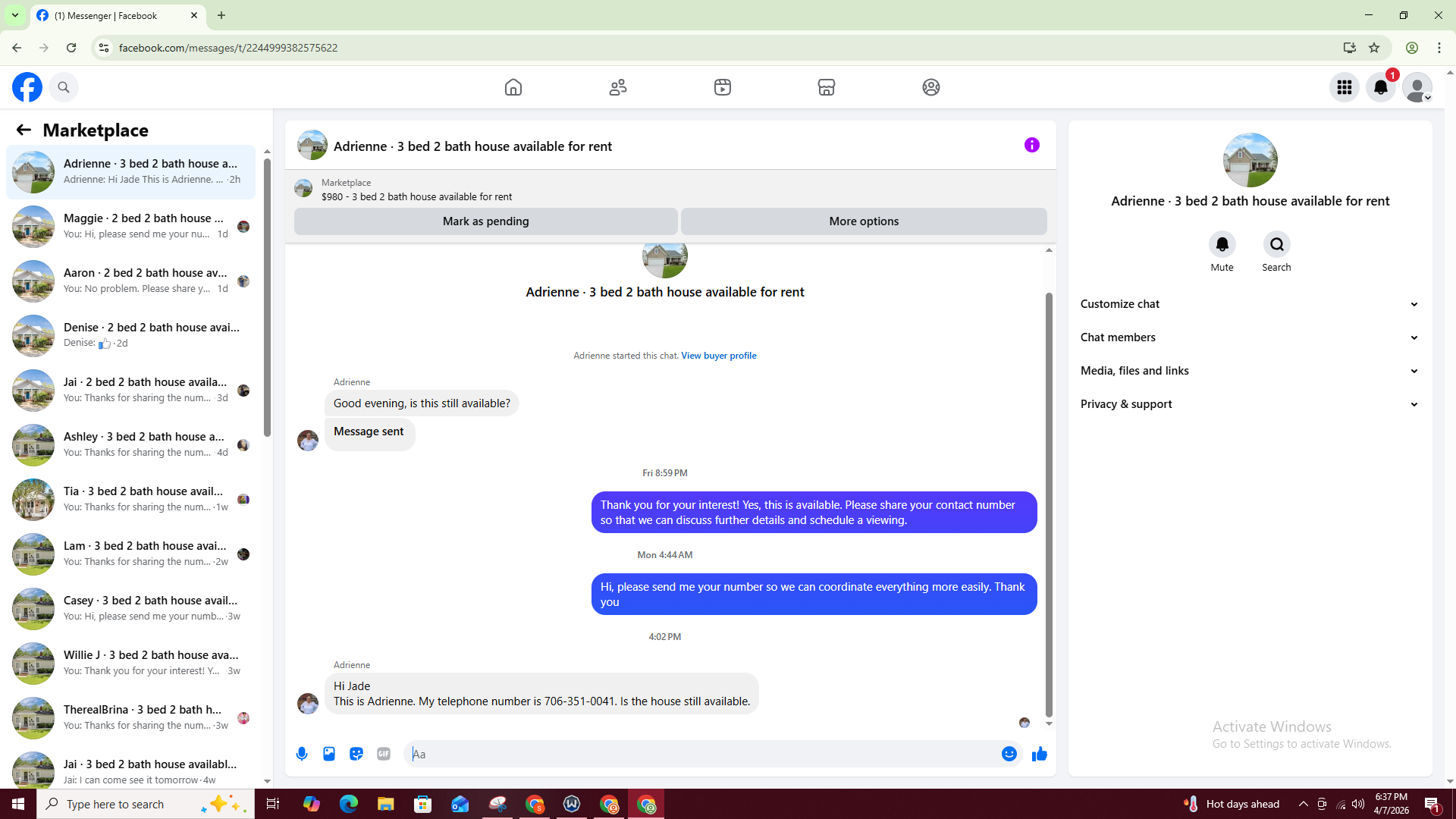The height and width of the screenshot is (819, 1456).
Task: Click the voice clip microphone icon
Action: click(302, 754)
